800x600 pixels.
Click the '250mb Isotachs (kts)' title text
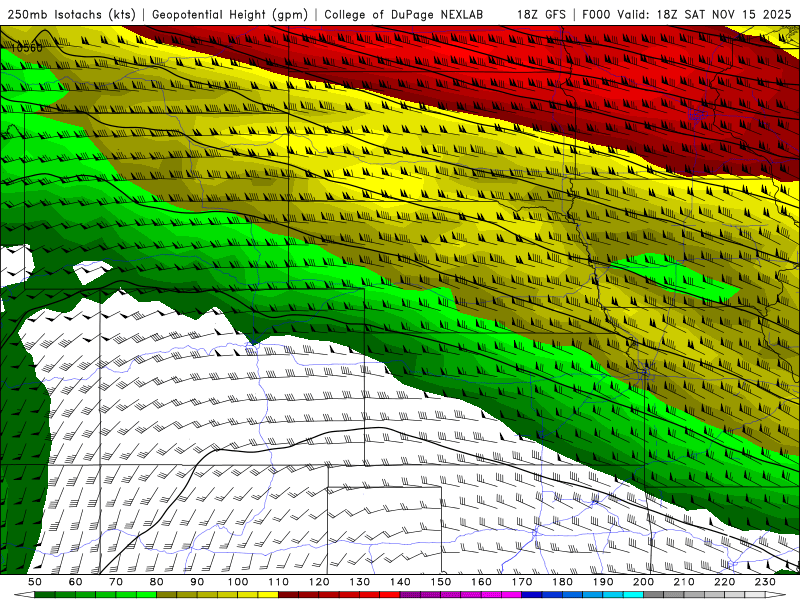tap(72, 14)
